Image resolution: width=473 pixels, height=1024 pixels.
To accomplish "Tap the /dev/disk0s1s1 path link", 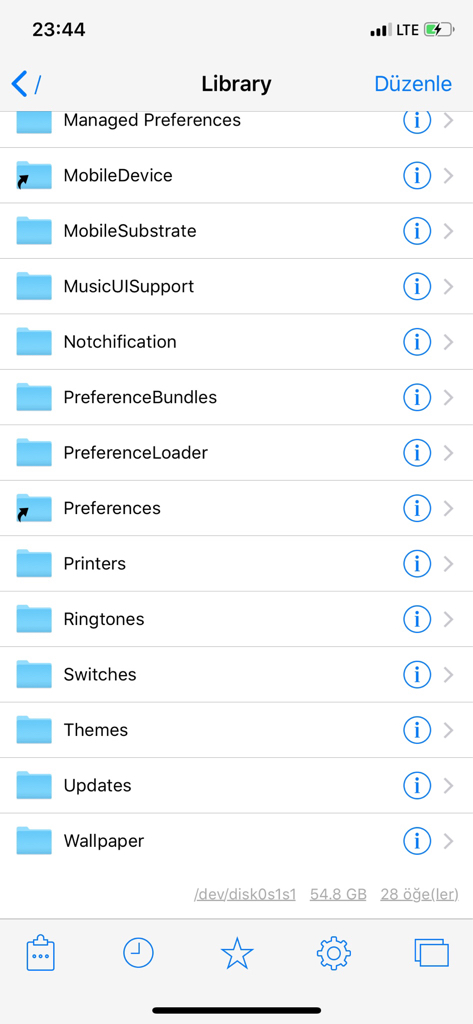I will pos(245,894).
